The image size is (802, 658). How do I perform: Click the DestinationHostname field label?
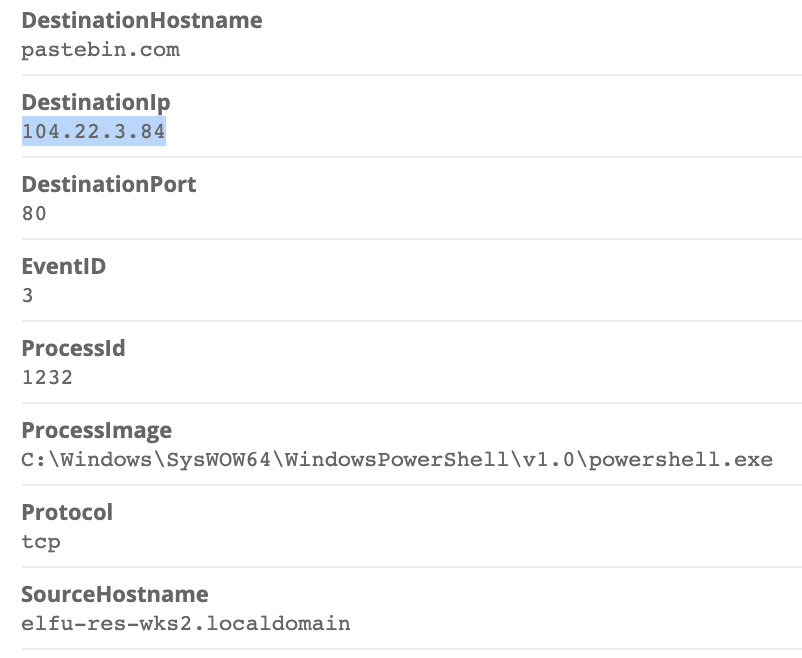(x=142, y=21)
